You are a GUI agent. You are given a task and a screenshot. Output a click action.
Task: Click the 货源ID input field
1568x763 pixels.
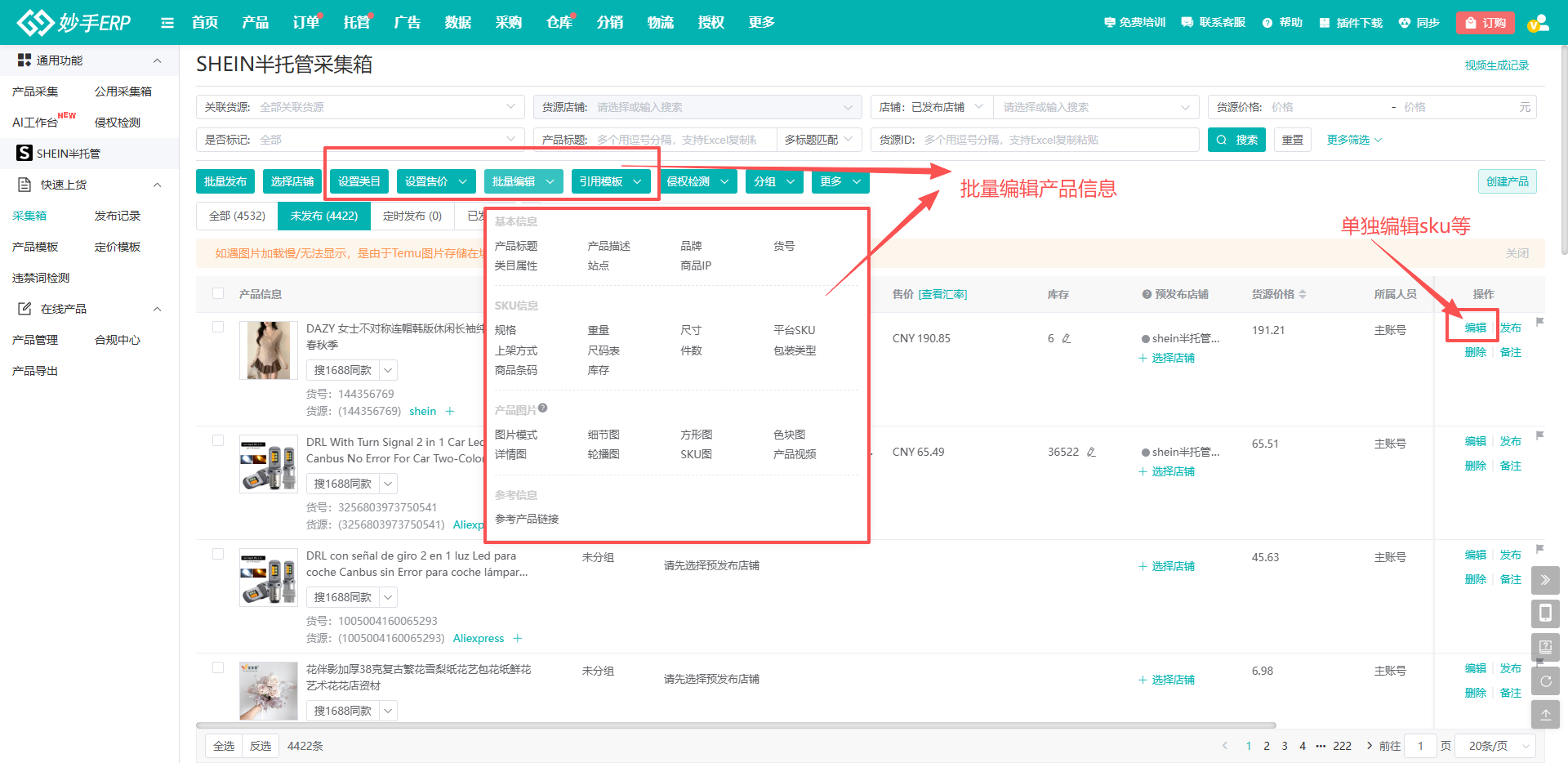click(1035, 140)
